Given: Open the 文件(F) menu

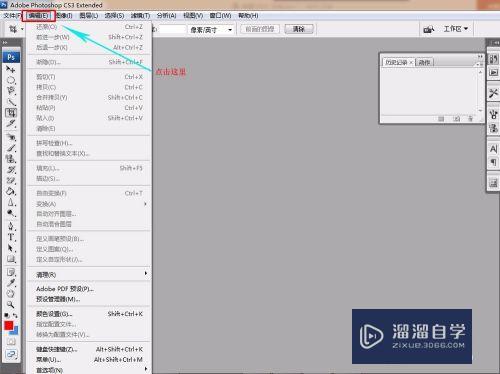Looking at the screenshot, I should (x=12, y=16).
